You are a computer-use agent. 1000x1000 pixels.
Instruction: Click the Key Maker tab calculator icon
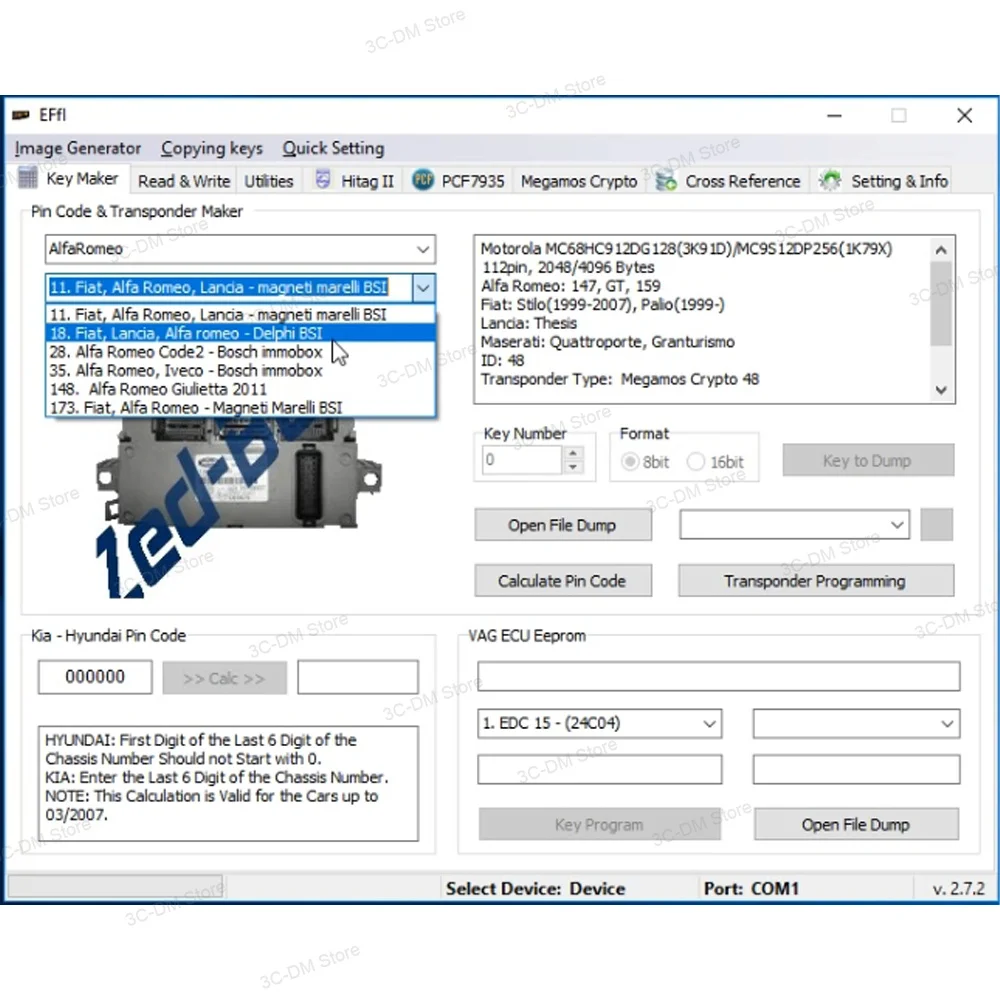pos(27,178)
